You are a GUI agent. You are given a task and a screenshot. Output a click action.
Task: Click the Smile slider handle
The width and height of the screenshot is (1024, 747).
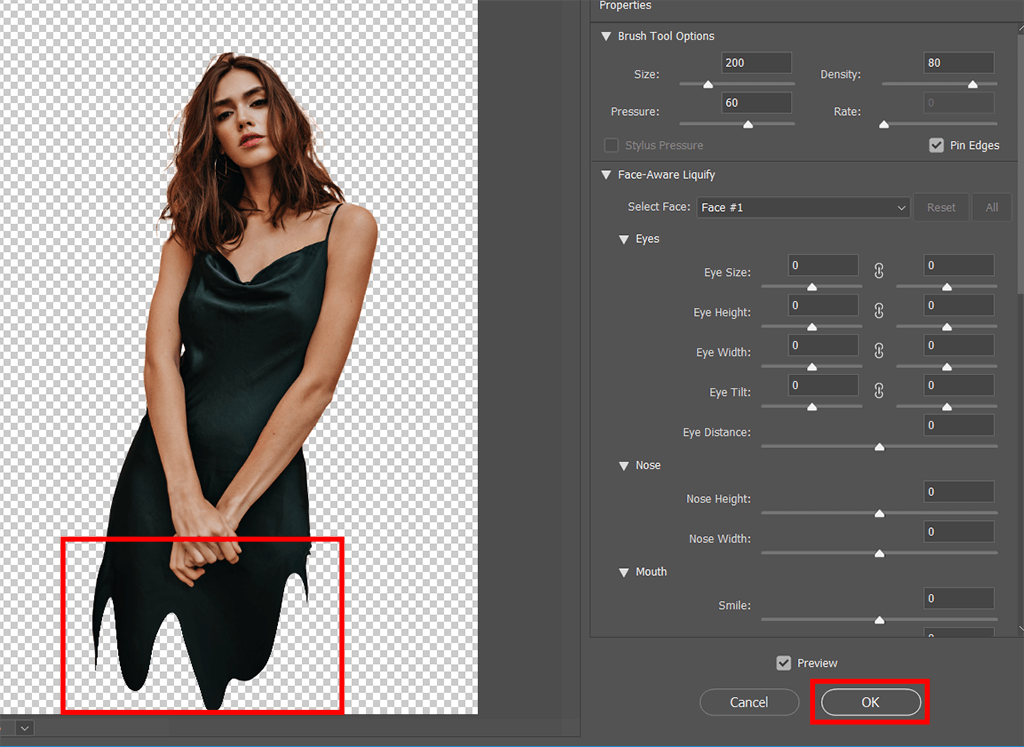(879, 620)
